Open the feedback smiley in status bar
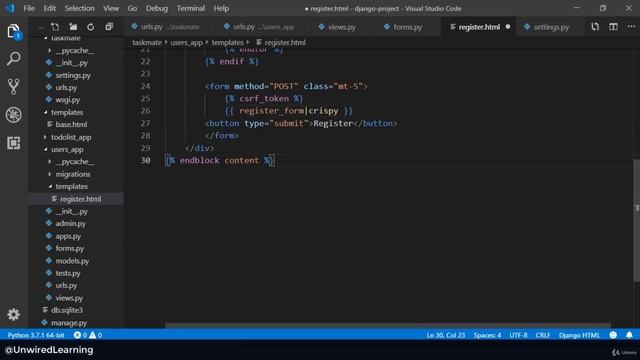 pos(613,335)
